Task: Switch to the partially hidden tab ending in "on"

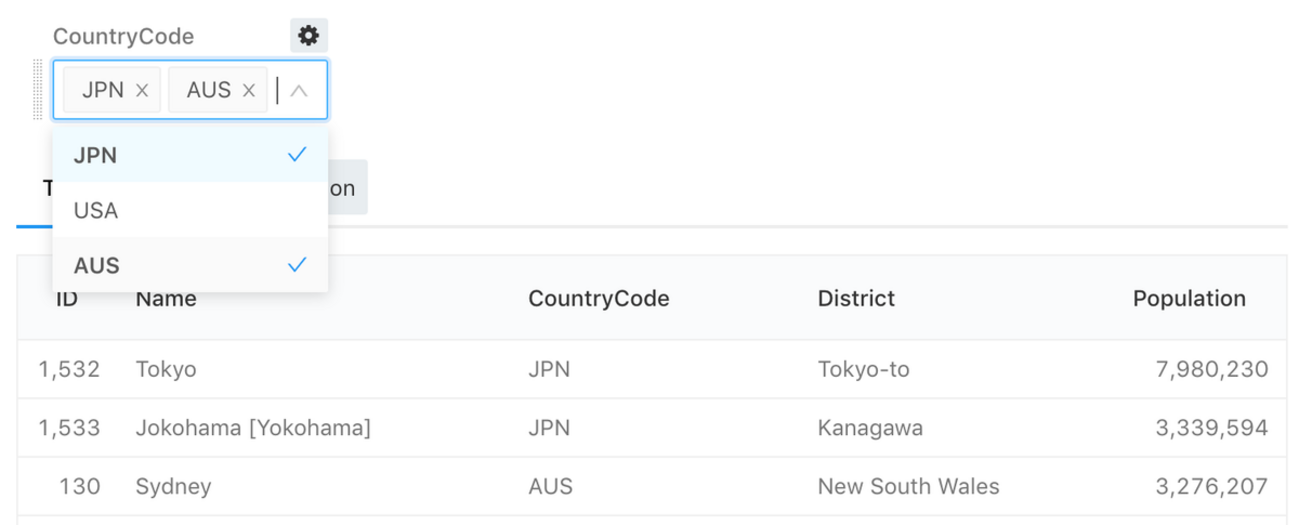Action: [346, 188]
